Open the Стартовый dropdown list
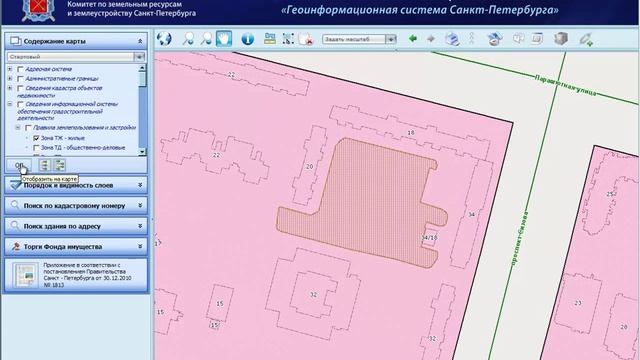Screen dimensions: 640x360 point(139,57)
